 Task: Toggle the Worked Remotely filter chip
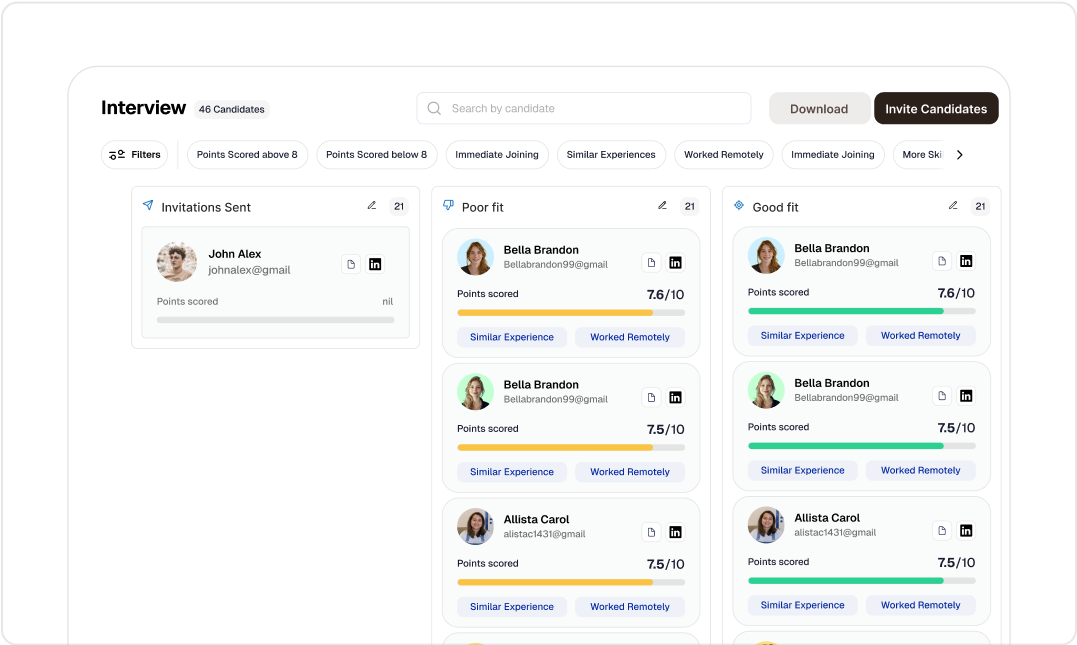723,155
